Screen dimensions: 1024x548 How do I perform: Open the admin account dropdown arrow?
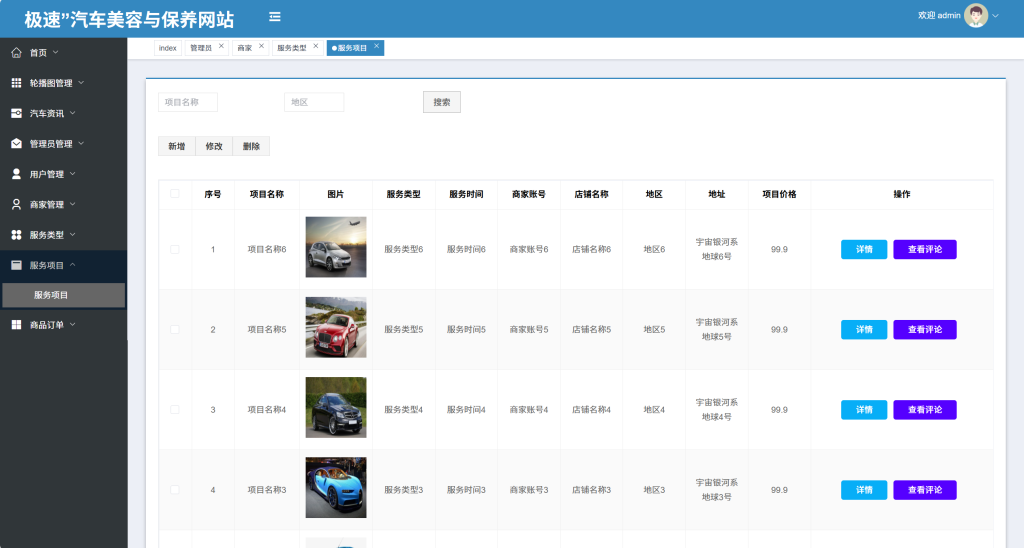995,16
